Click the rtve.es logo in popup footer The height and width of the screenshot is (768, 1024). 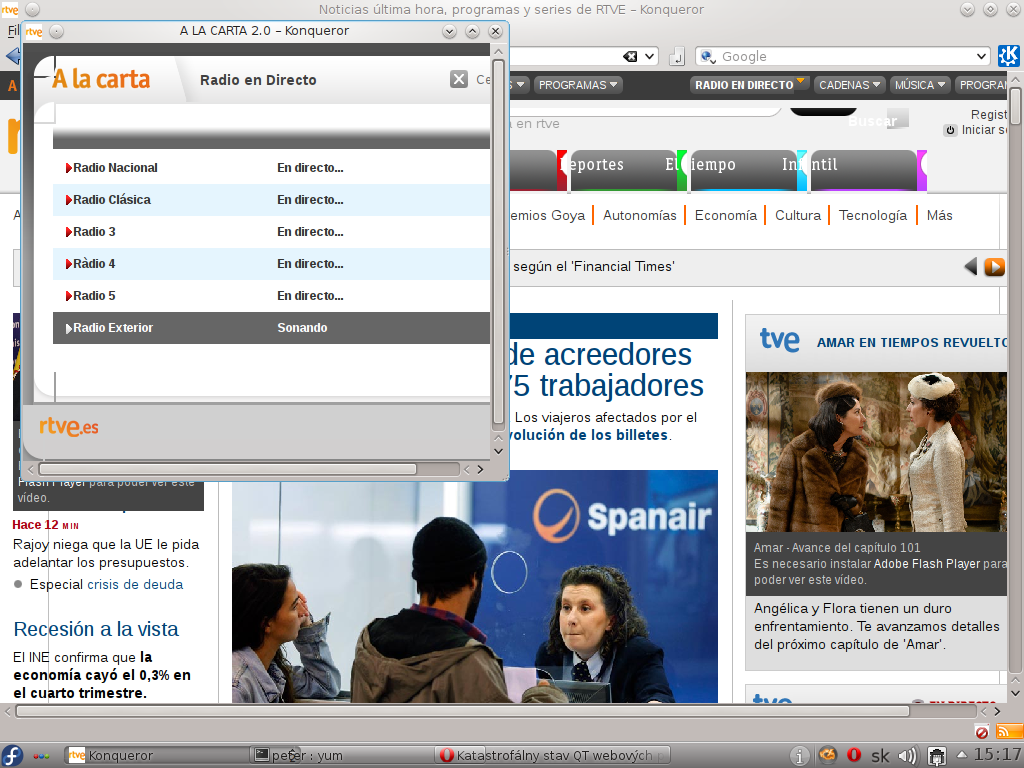pos(69,427)
